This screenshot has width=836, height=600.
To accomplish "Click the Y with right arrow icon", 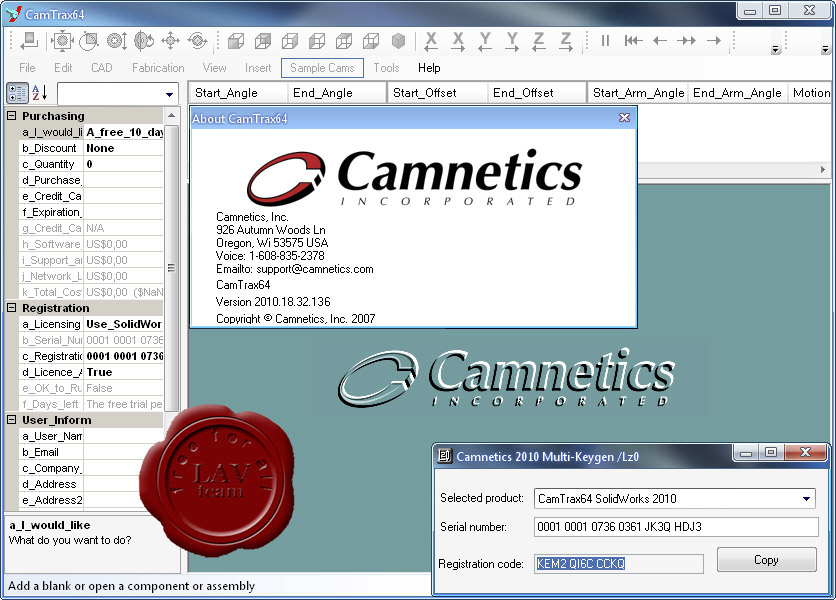I will (x=512, y=41).
